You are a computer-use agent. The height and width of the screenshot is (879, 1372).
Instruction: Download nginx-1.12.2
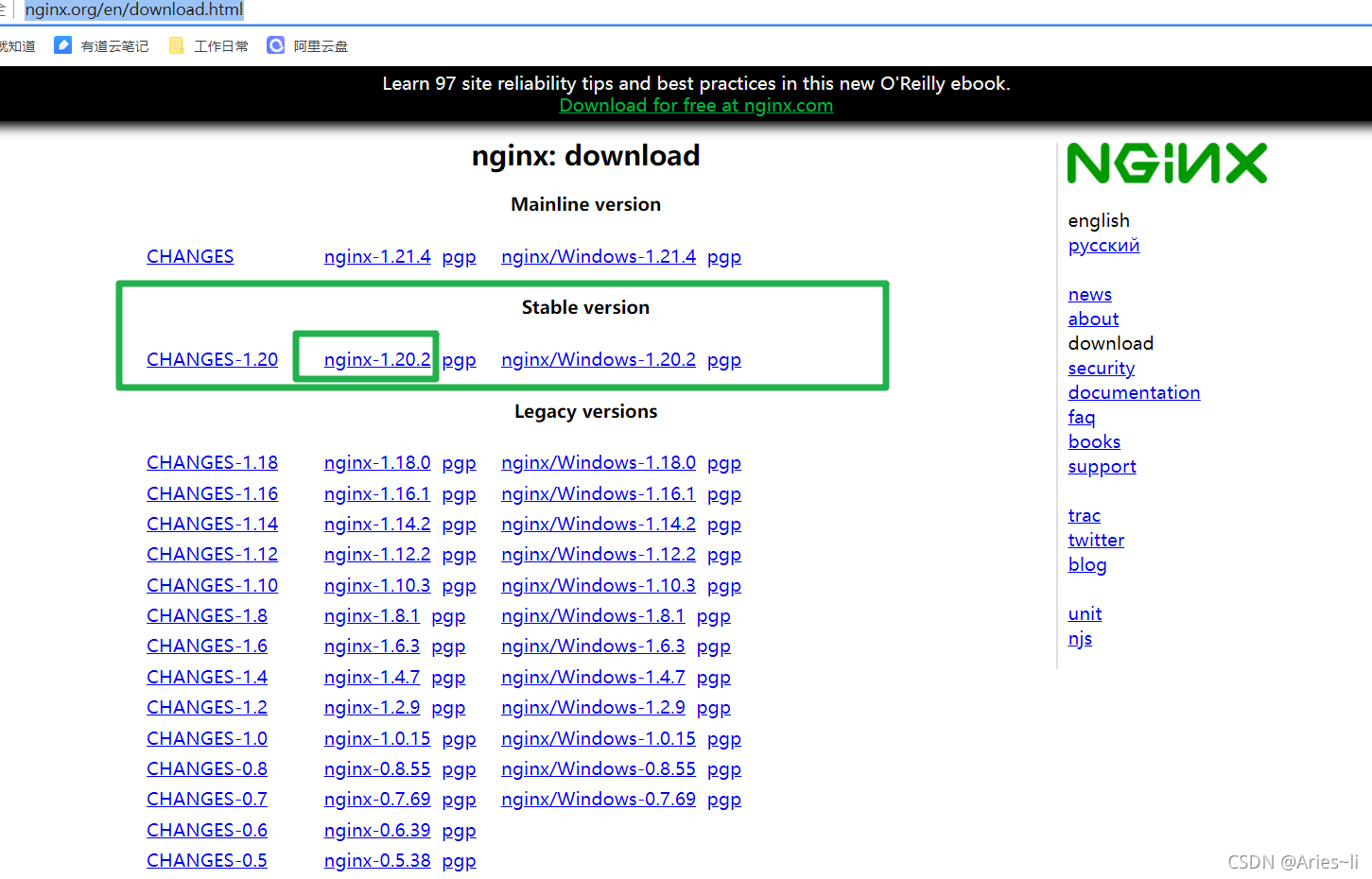pyautogui.click(x=377, y=554)
